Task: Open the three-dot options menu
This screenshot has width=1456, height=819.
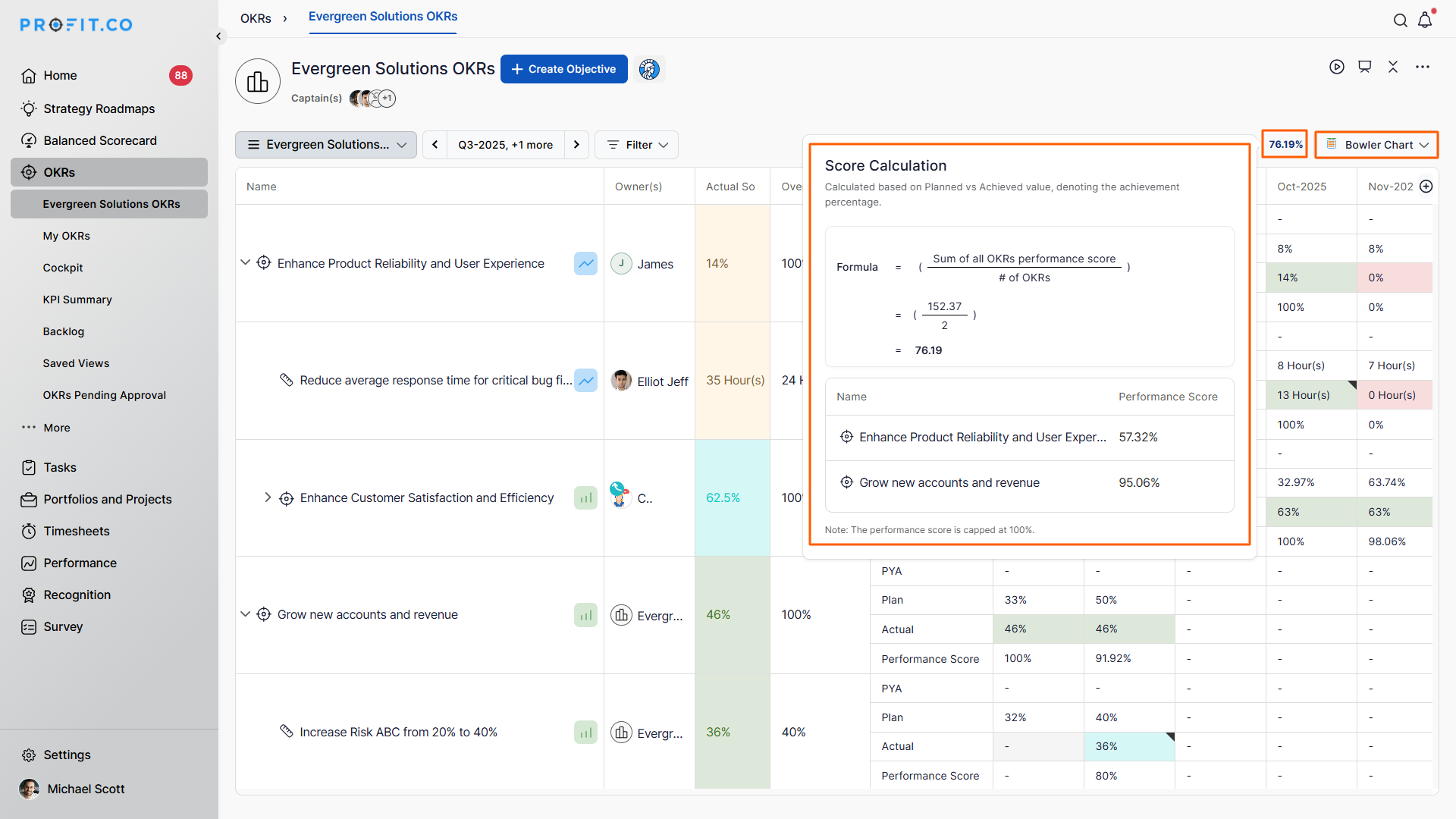Action: pyautogui.click(x=1423, y=67)
